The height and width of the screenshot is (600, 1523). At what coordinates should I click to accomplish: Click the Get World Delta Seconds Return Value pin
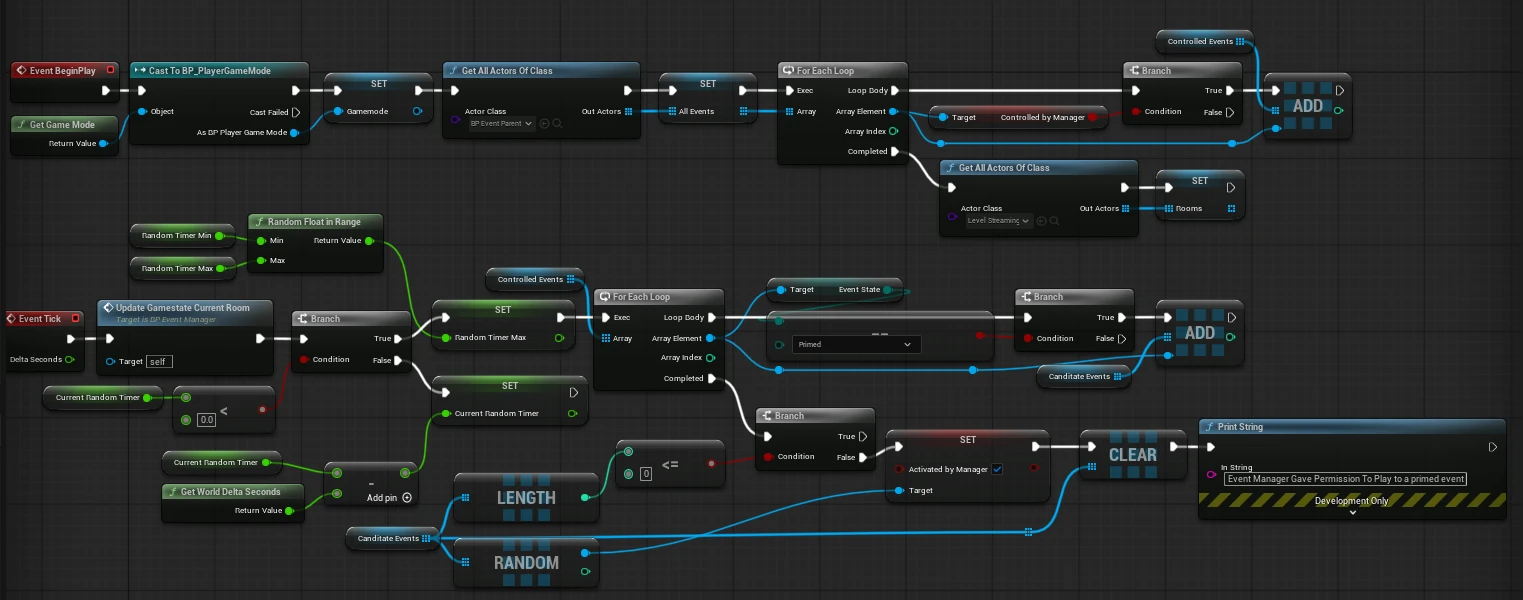(x=290, y=511)
